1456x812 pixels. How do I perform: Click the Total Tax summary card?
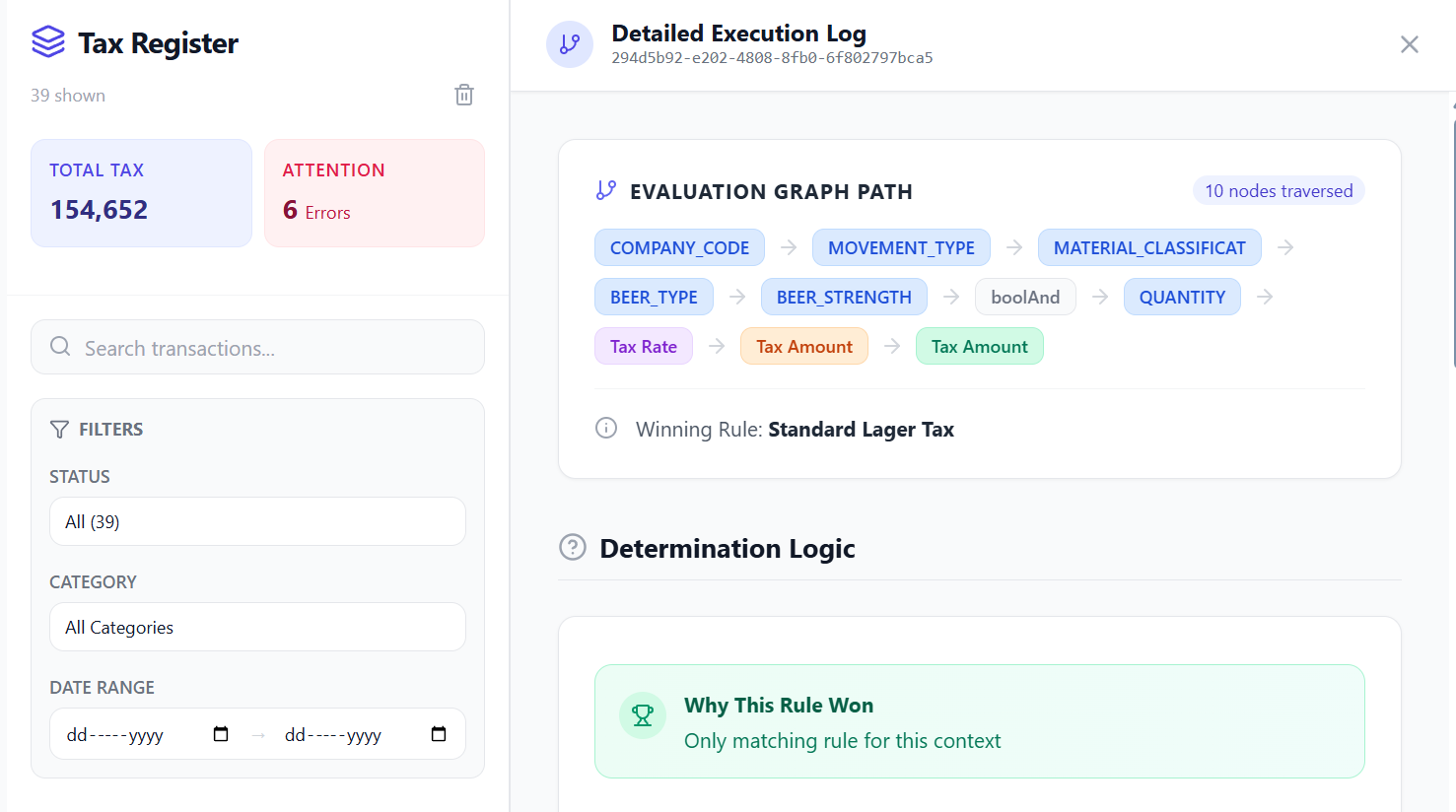(x=141, y=193)
